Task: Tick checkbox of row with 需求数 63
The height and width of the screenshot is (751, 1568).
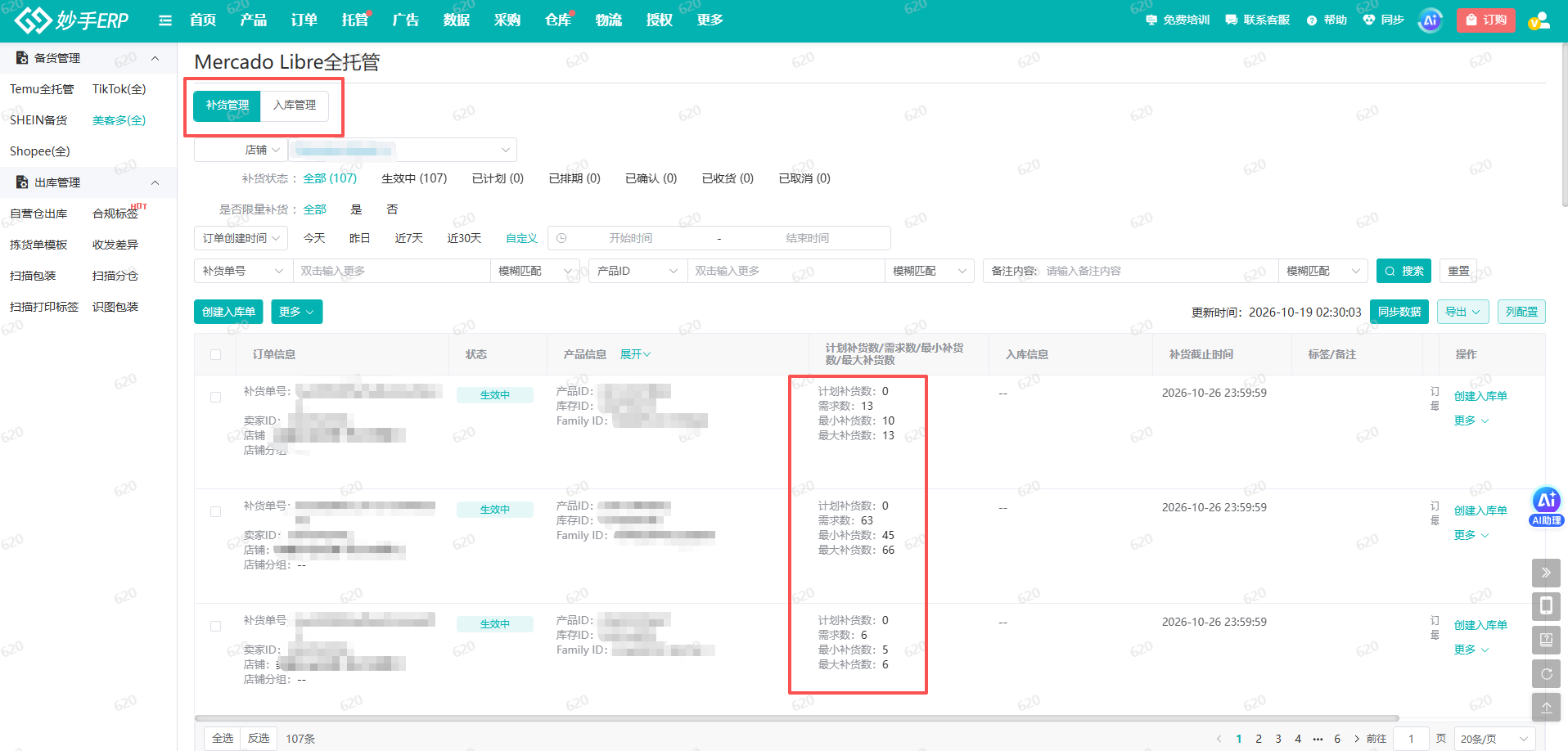Action: pyautogui.click(x=215, y=511)
